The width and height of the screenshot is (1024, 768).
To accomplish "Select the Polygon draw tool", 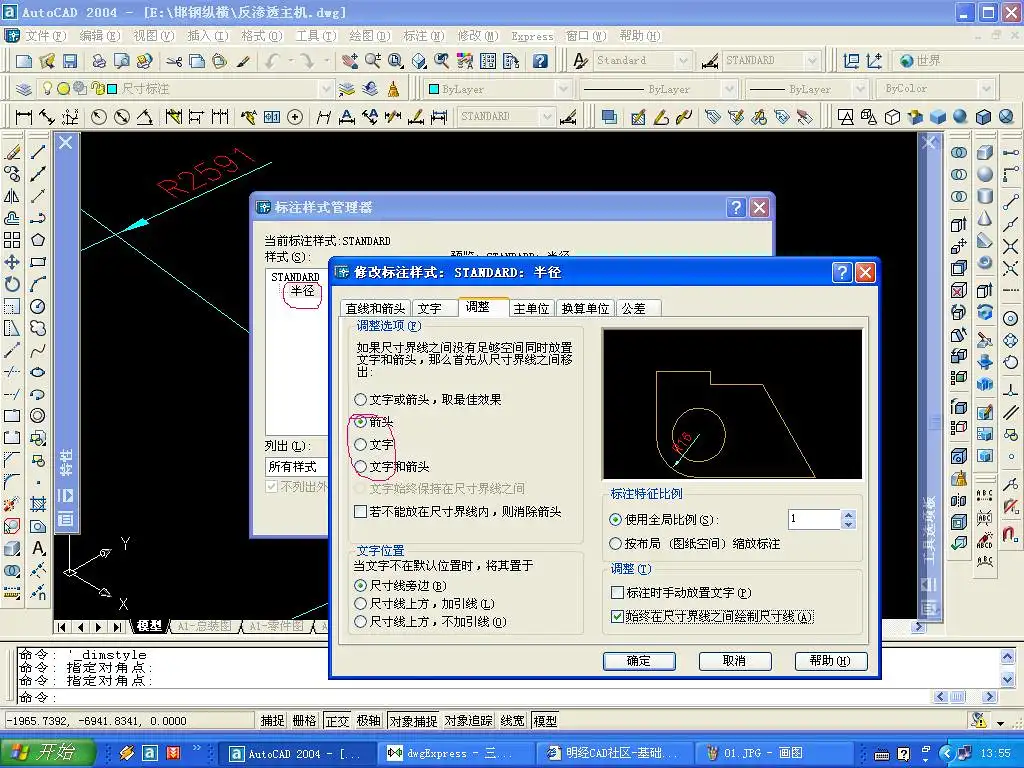I will tap(38, 240).
